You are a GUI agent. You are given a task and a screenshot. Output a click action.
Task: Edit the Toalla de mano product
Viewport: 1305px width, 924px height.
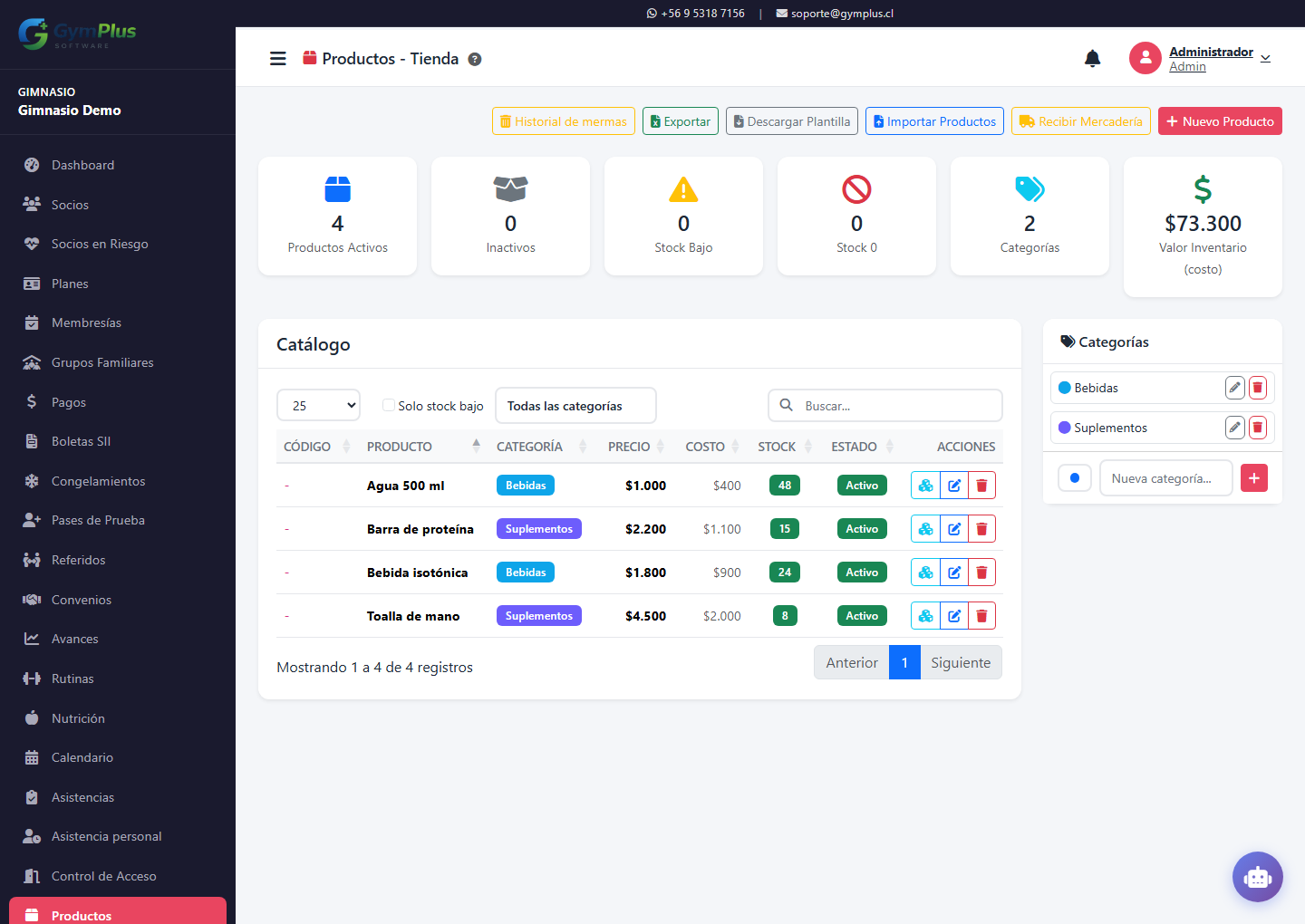point(954,616)
